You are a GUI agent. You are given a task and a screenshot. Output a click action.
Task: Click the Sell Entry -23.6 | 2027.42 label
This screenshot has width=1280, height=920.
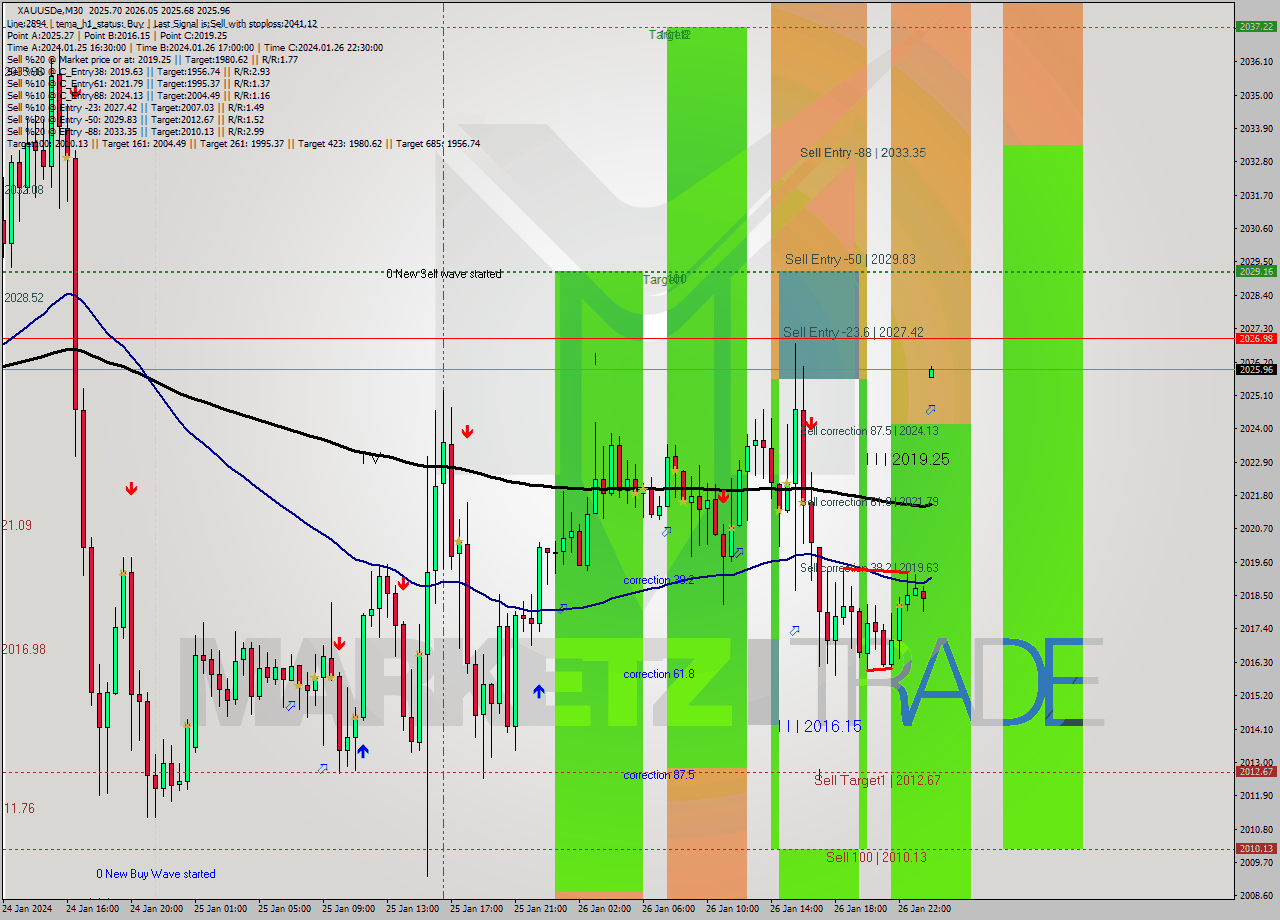pyautogui.click(x=853, y=332)
